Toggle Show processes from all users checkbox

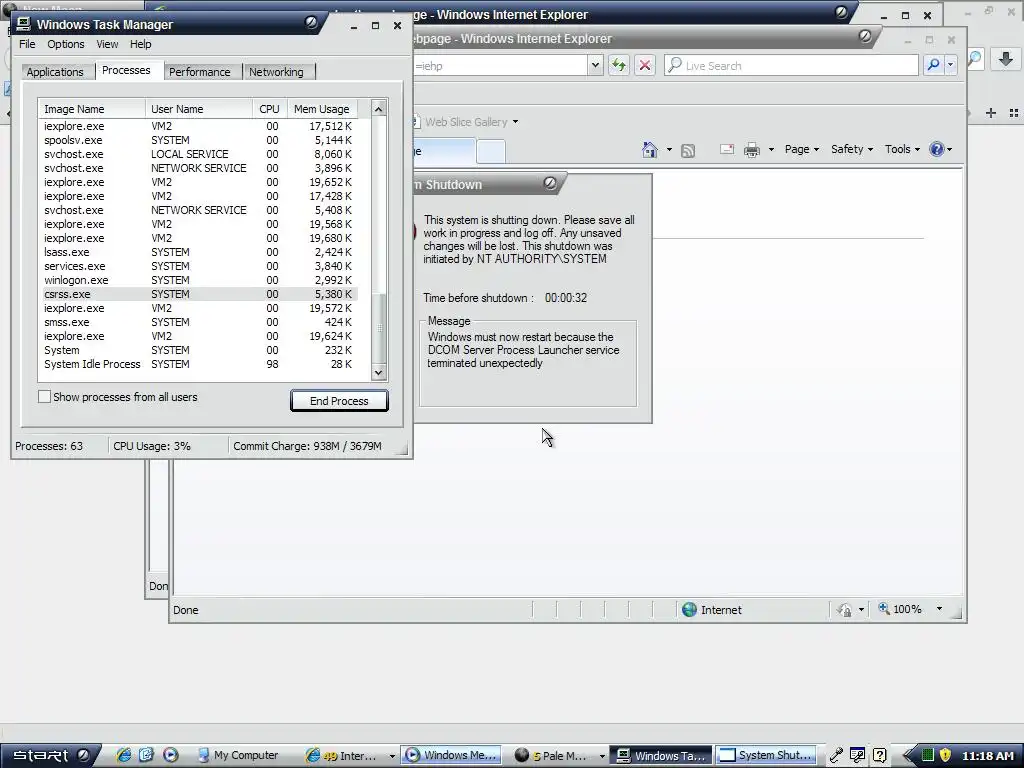pyautogui.click(x=44, y=396)
